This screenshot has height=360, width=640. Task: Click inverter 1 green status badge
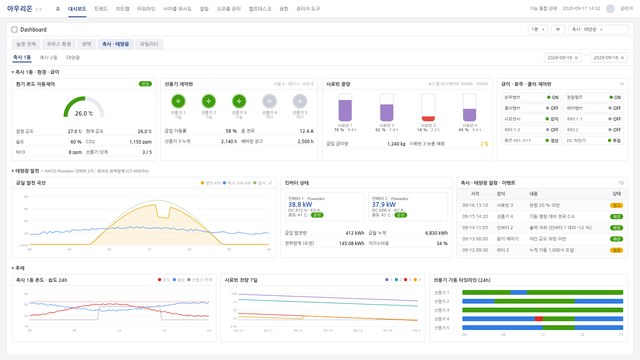(x=317, y=215)
